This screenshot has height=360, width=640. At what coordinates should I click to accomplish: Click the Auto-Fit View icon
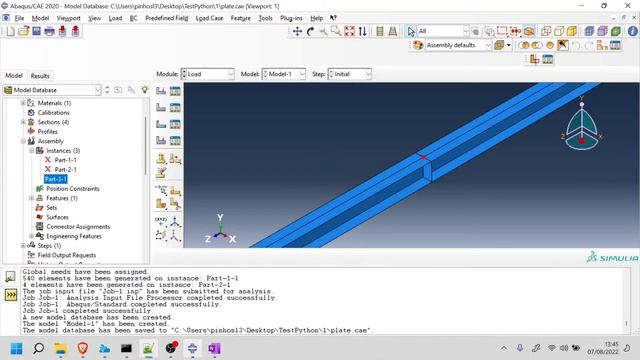click(349, 31)
